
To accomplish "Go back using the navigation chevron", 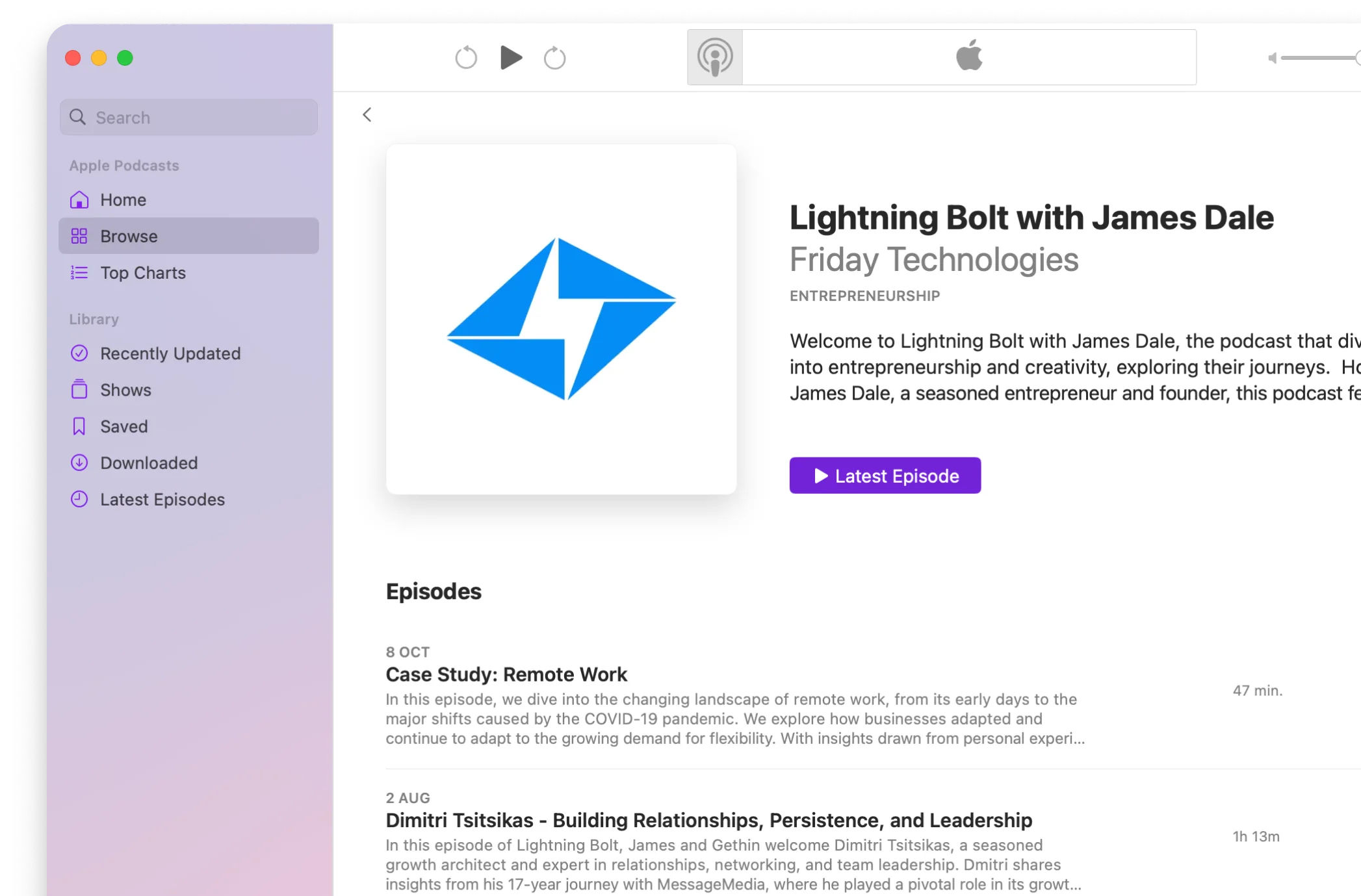I will 367,114.
